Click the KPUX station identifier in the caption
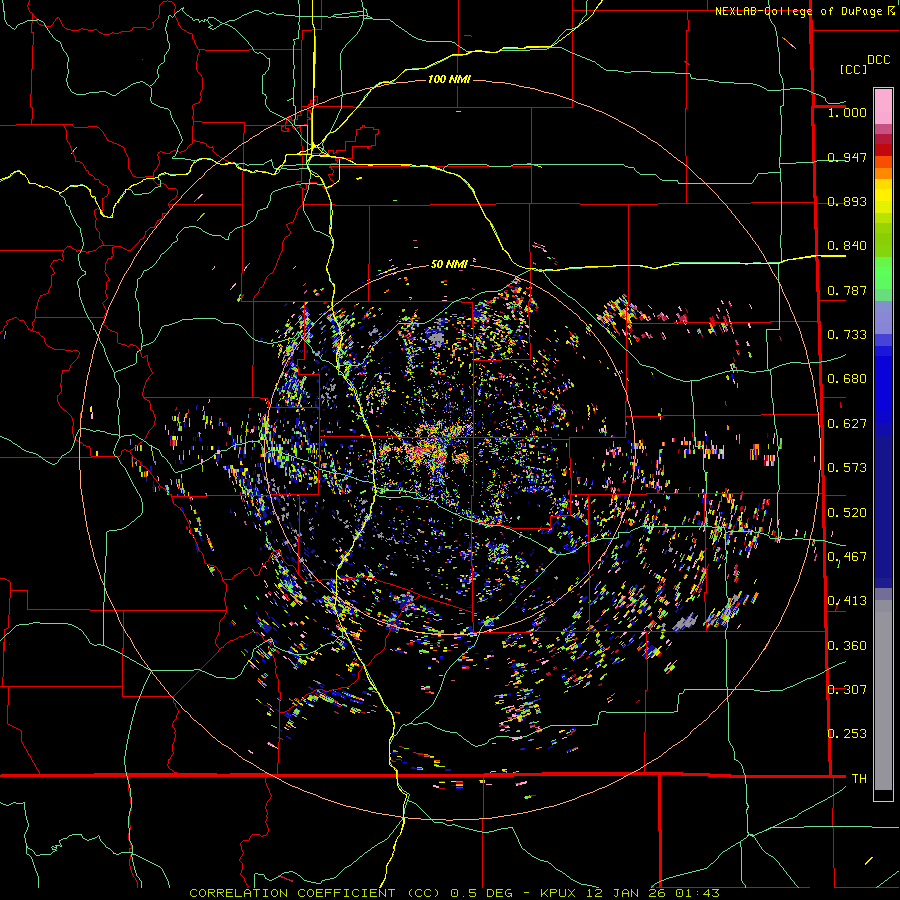This screenshot has width=900, height=900. (x=557, y=893)
